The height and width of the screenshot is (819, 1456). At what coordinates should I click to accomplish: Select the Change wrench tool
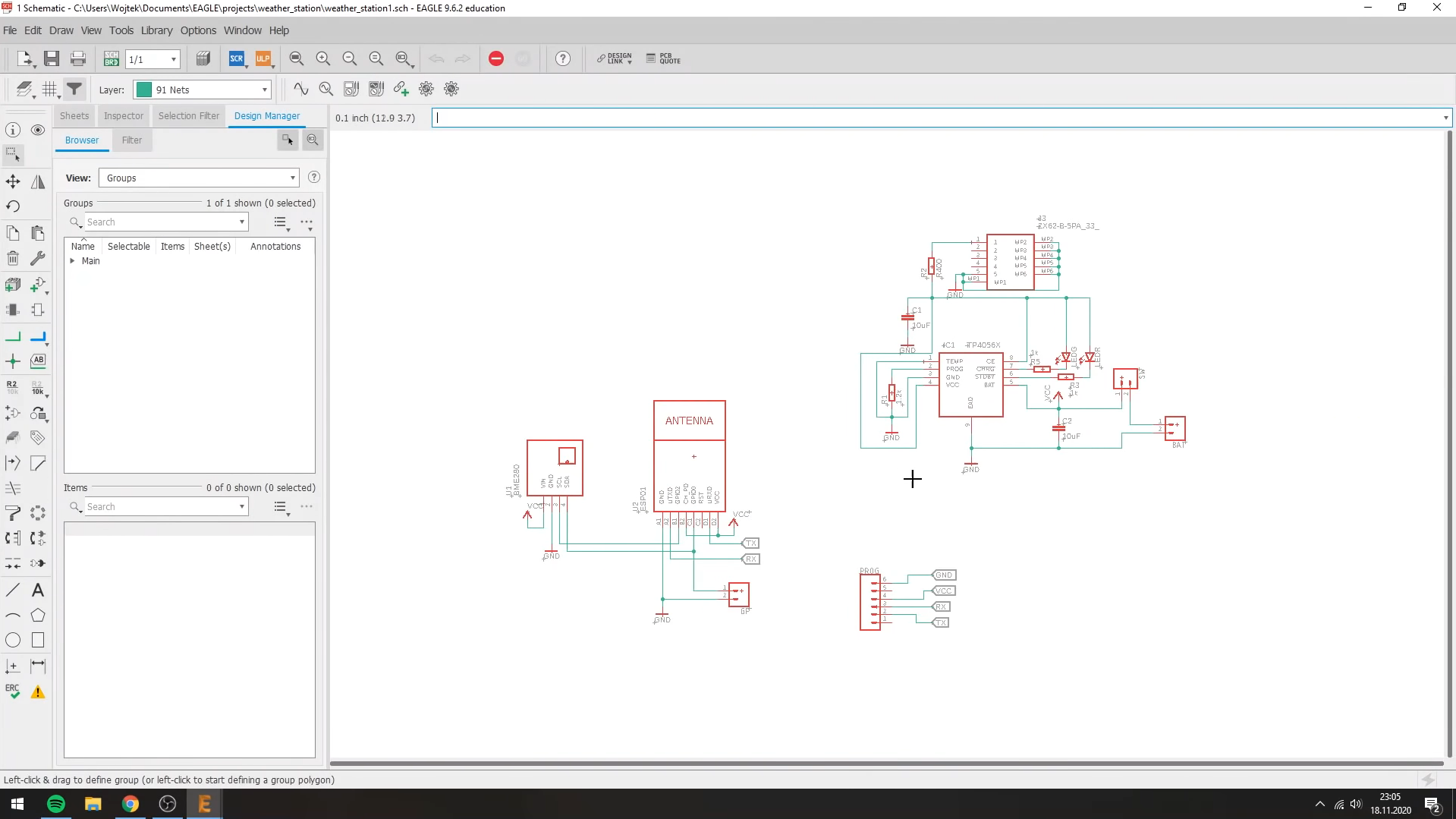click(38, 259)
